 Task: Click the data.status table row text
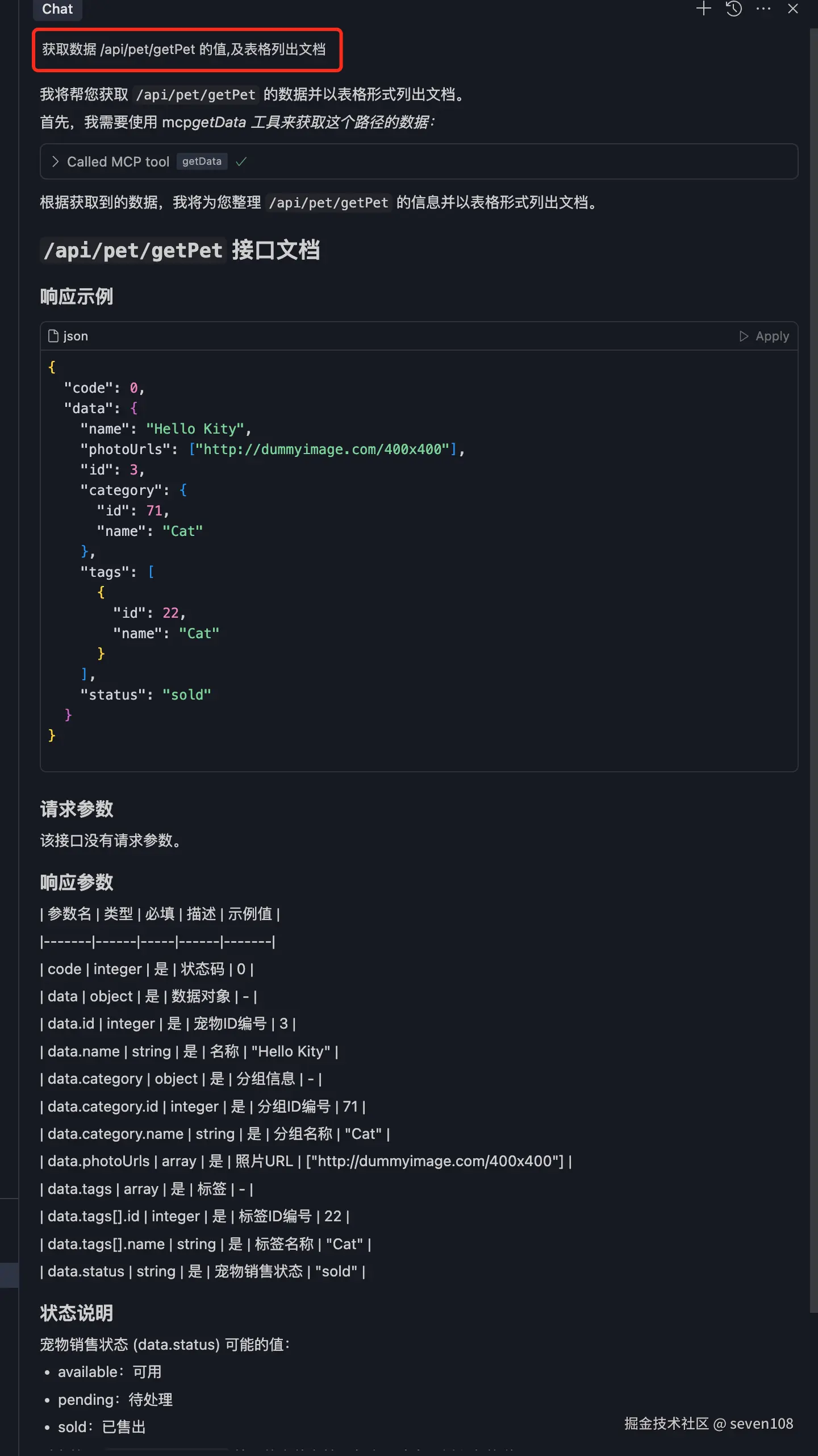(203, 1271)
